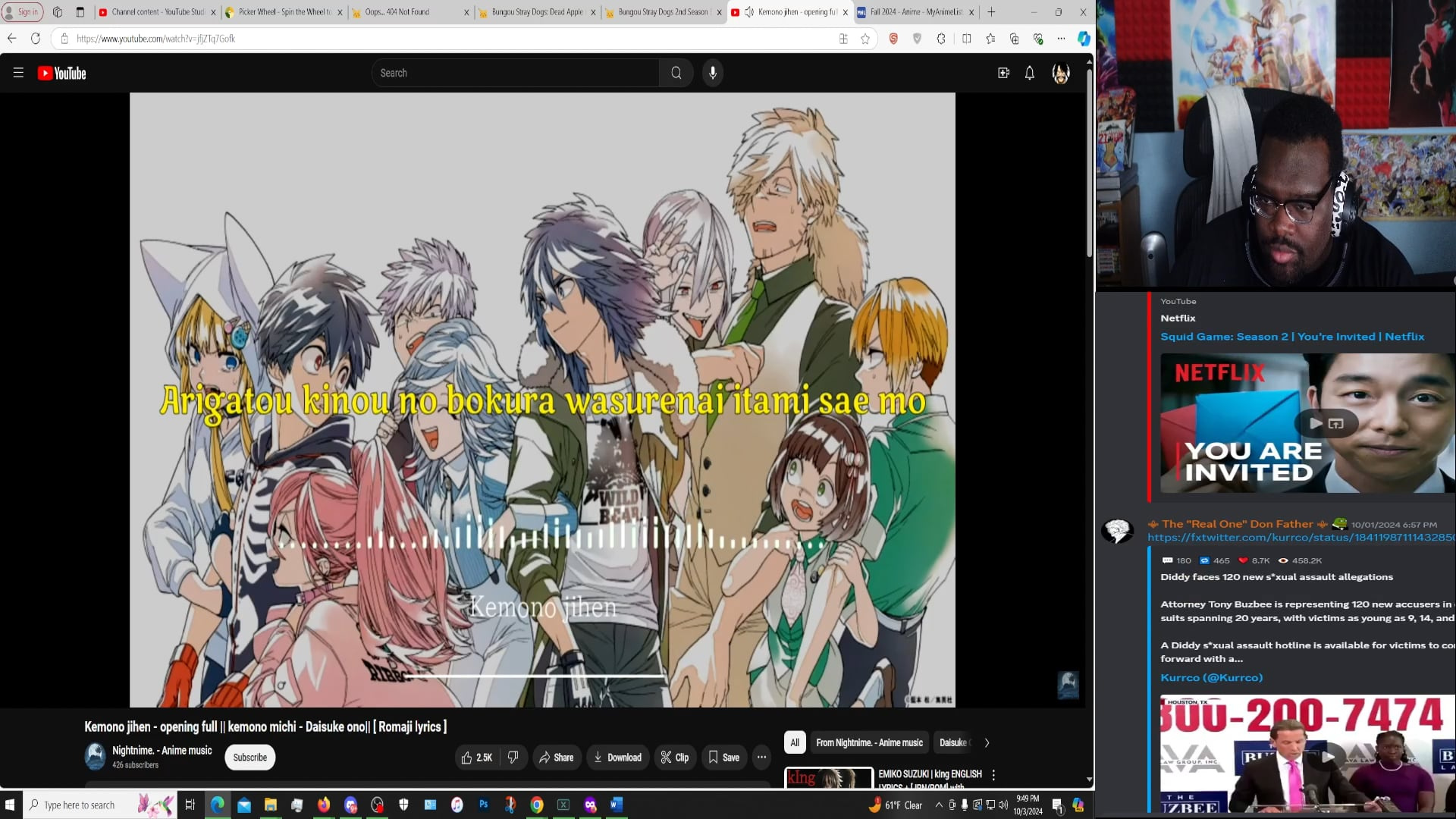The height and width of the screenshot is (819, 1456).
Task: Open Microsoft Word from the taskbar
Action: tap(617, 805)
